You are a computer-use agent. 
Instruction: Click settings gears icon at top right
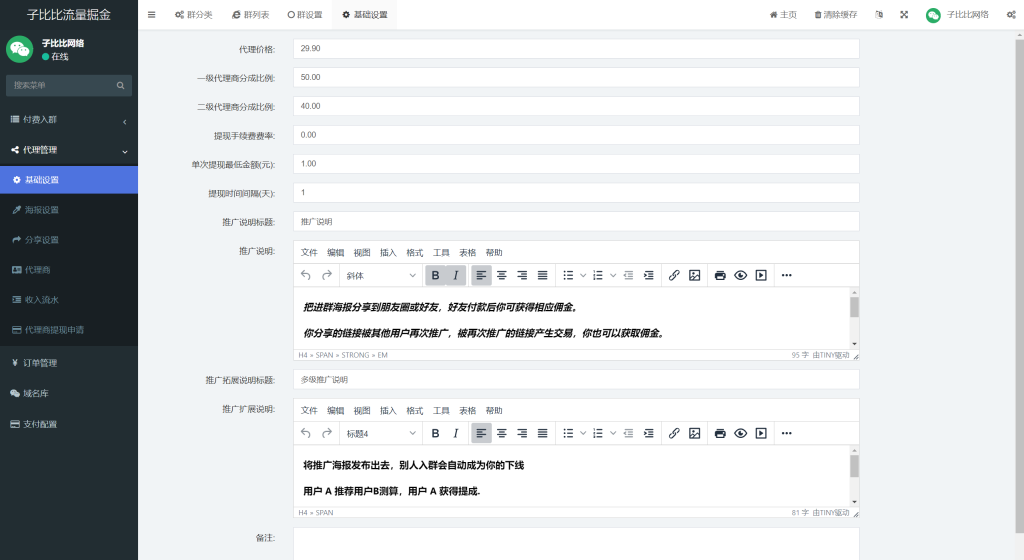[1008, 15]
